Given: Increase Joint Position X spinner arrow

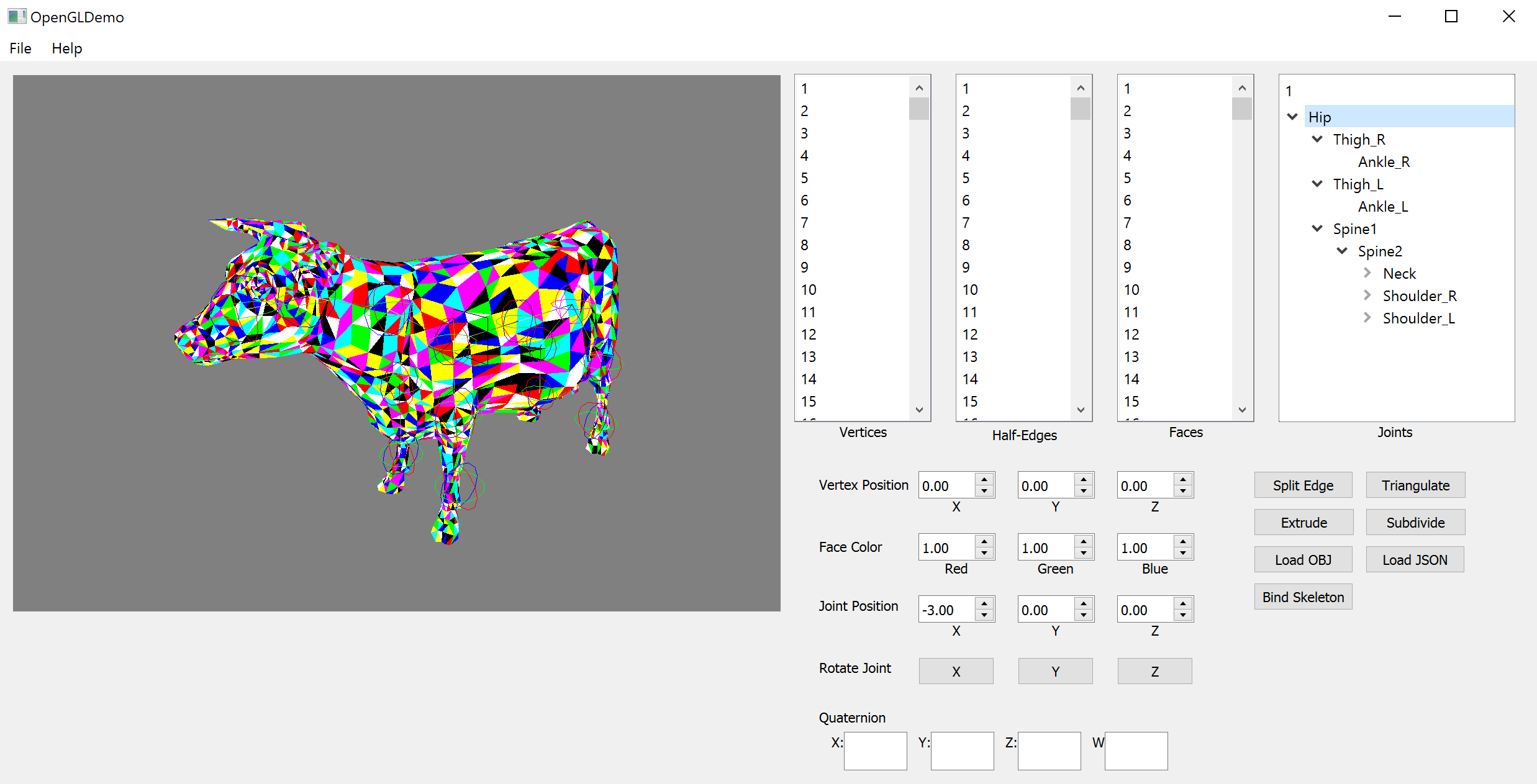Looking at the screenshot, I should pos(984,603).
